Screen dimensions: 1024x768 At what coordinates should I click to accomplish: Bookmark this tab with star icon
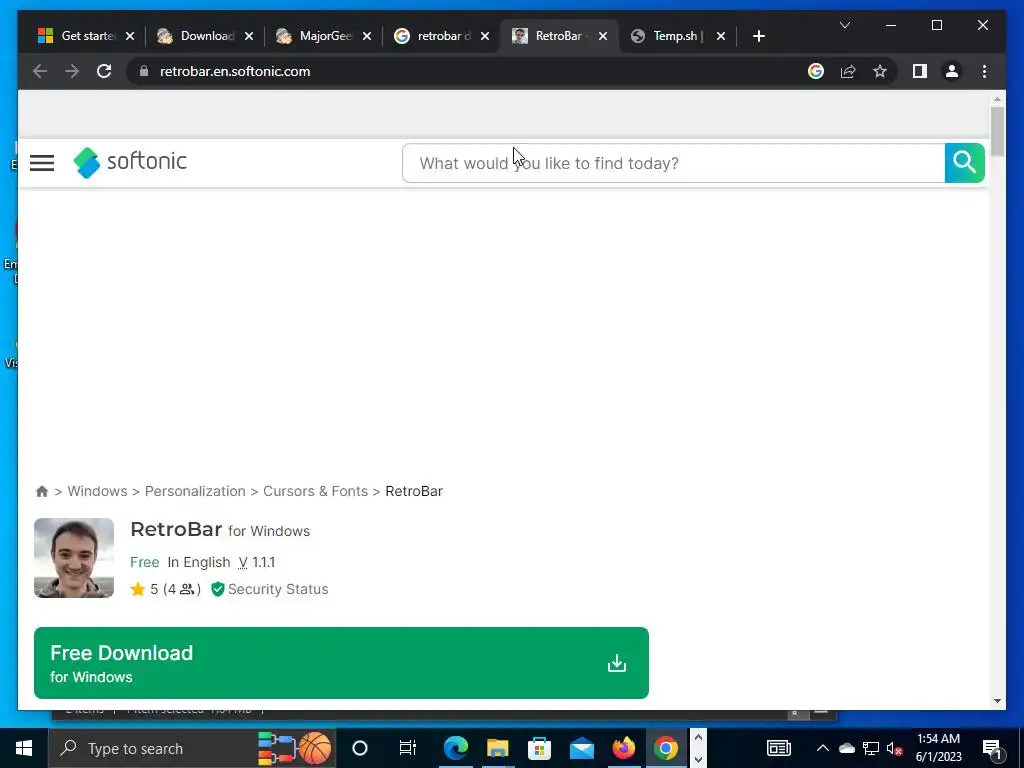[x=880, y=71]
